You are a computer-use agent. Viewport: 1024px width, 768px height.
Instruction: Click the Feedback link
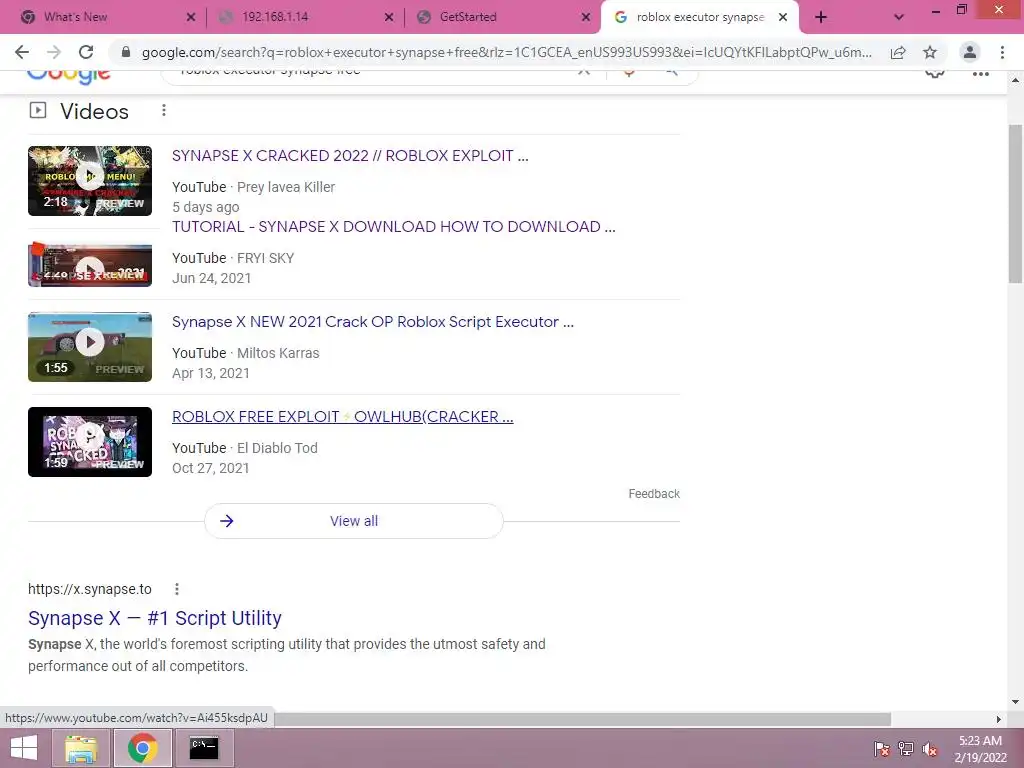654,494
